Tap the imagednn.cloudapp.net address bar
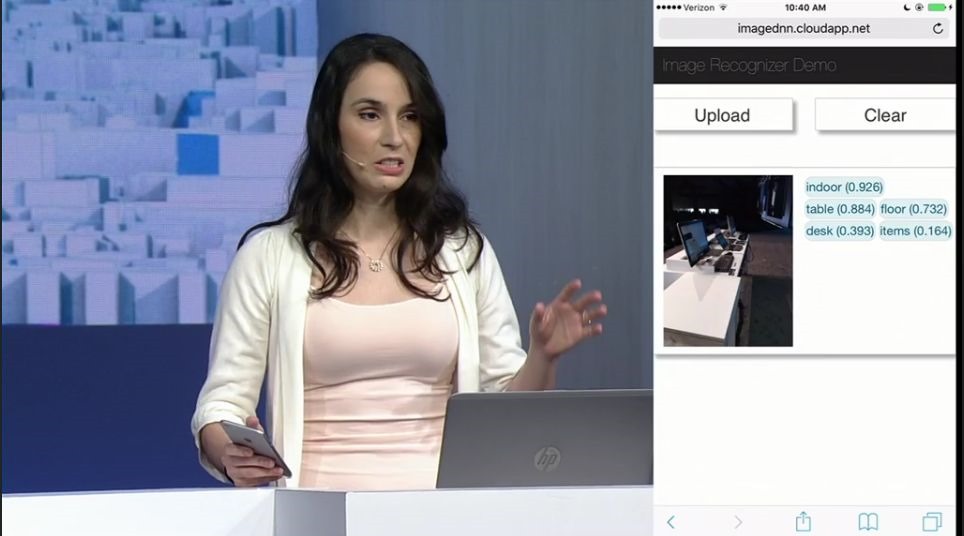Screen dimensions: 964x536 pyautogui.click(x=804, y=28)
